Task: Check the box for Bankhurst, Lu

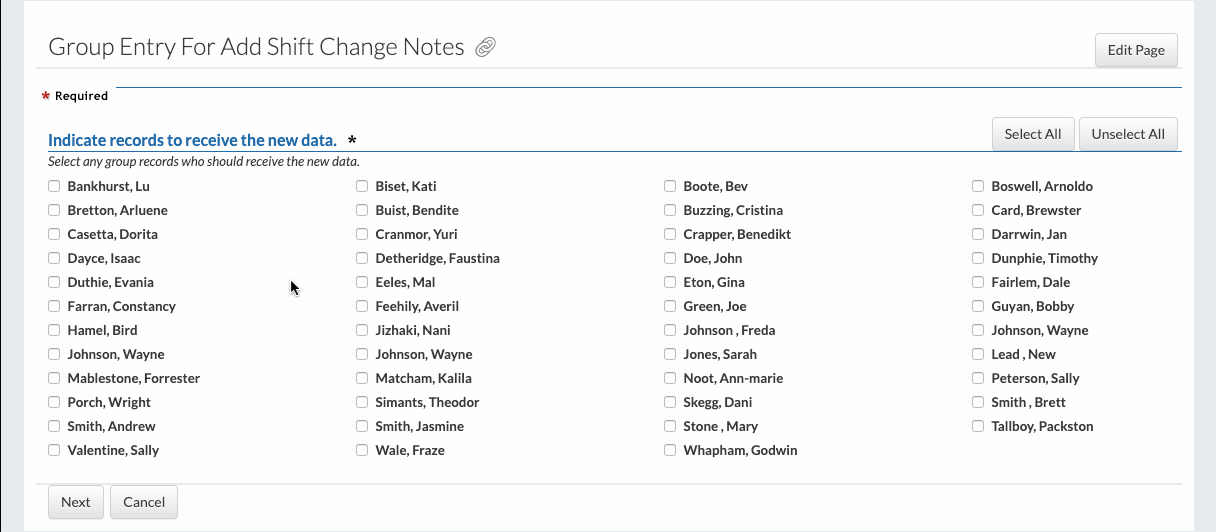Action: pyautogui.click(x=54, y=186)
